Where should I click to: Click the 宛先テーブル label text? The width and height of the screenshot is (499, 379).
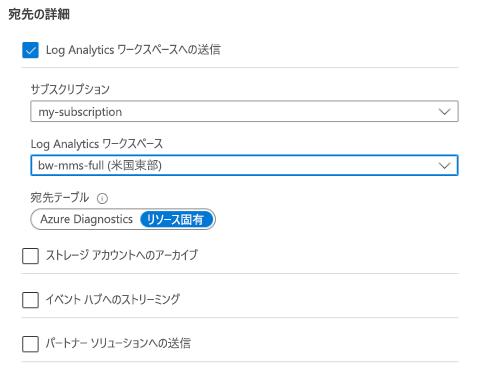60,197
